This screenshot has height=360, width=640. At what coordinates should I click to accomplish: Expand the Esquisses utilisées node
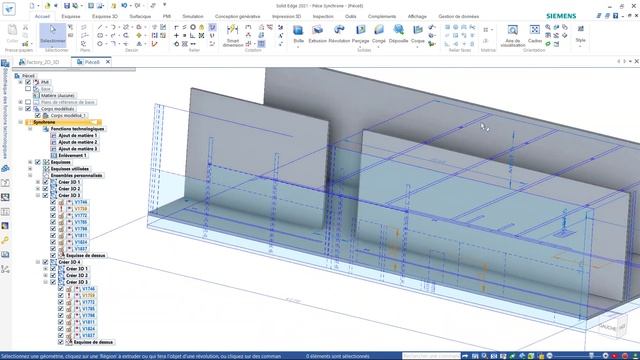click(30, 169)
